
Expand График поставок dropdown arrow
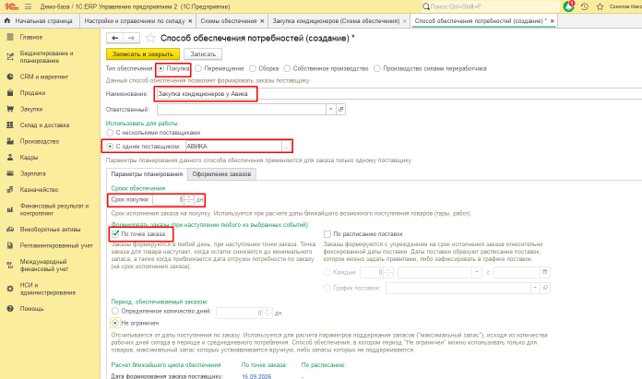[535, 288]
